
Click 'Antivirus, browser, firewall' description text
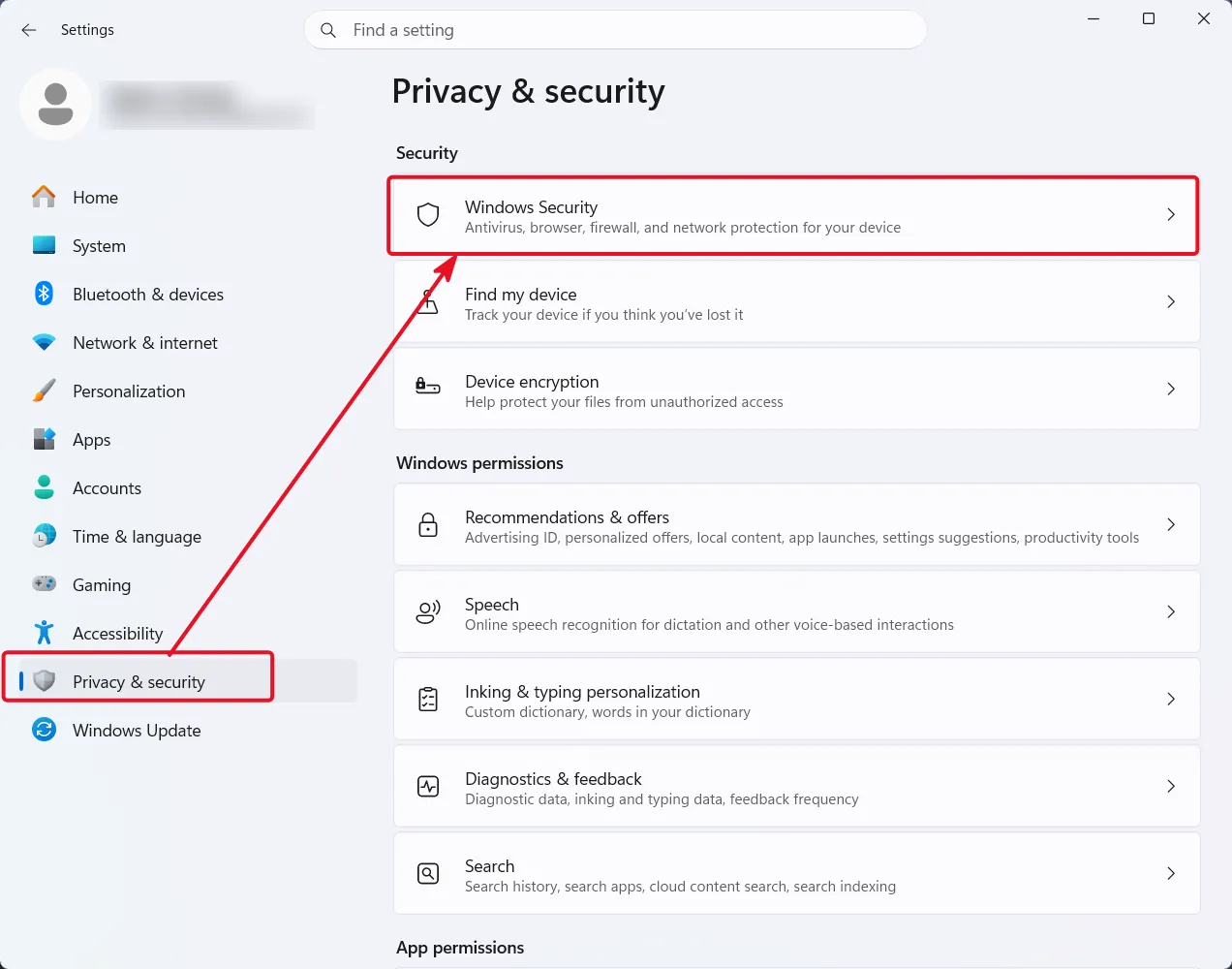[x=683, y=228]
